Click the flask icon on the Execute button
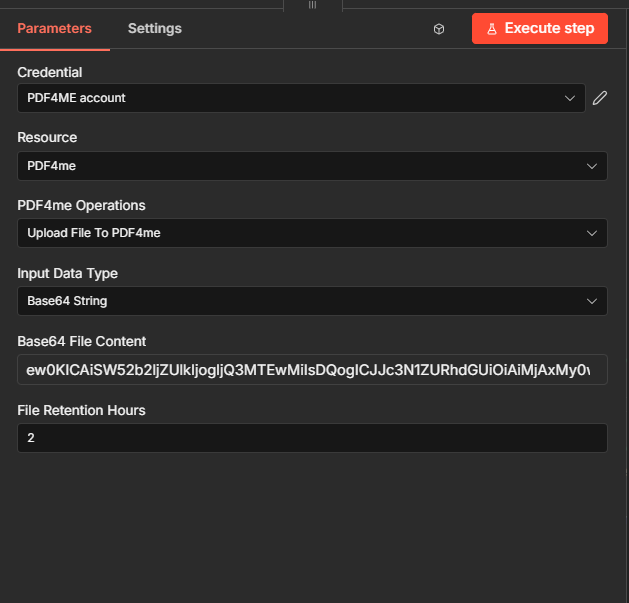Viewport: 629px width, 603px height. pyautogui.click(x=492, y=29)
